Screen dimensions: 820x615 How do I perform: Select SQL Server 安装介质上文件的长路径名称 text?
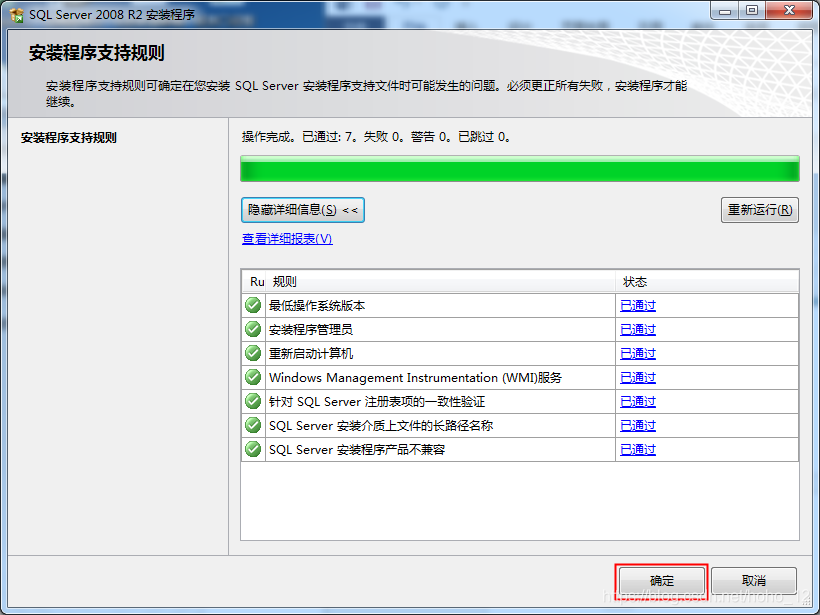[x=381, y=426]
